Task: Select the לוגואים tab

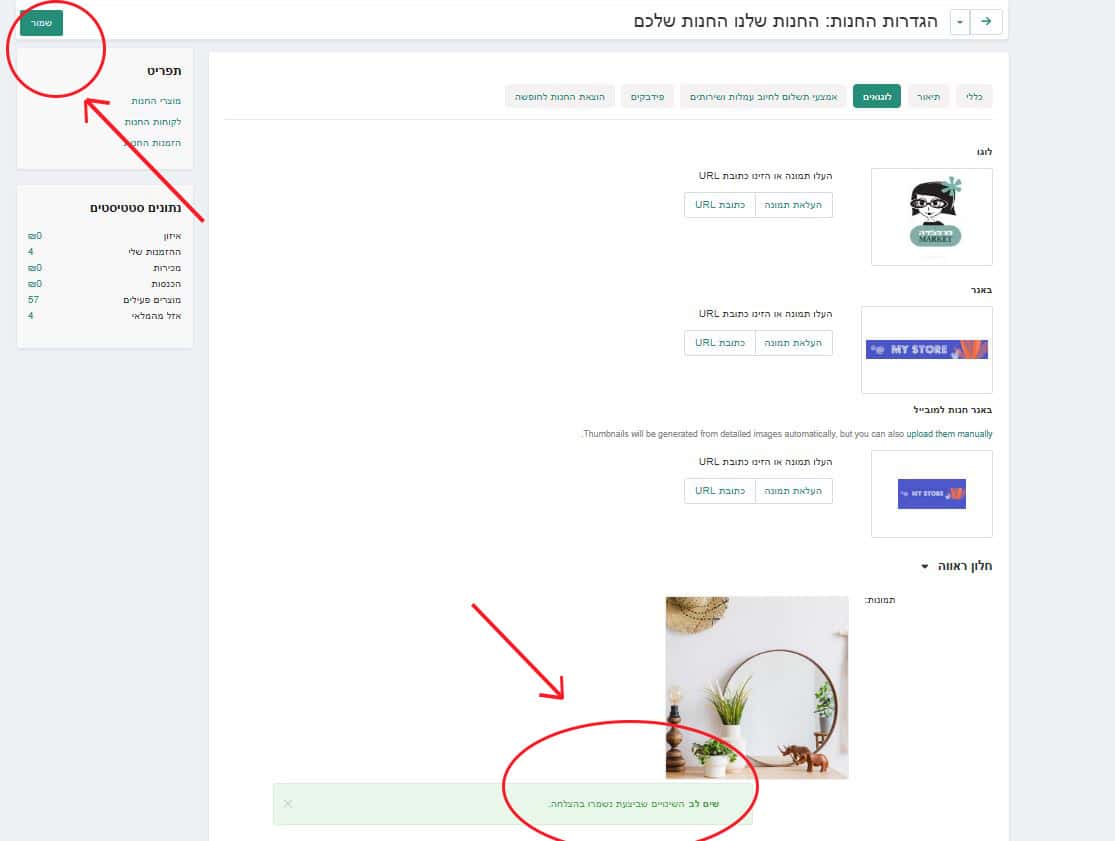Action: pyautogui.click(x=877, y=97)
